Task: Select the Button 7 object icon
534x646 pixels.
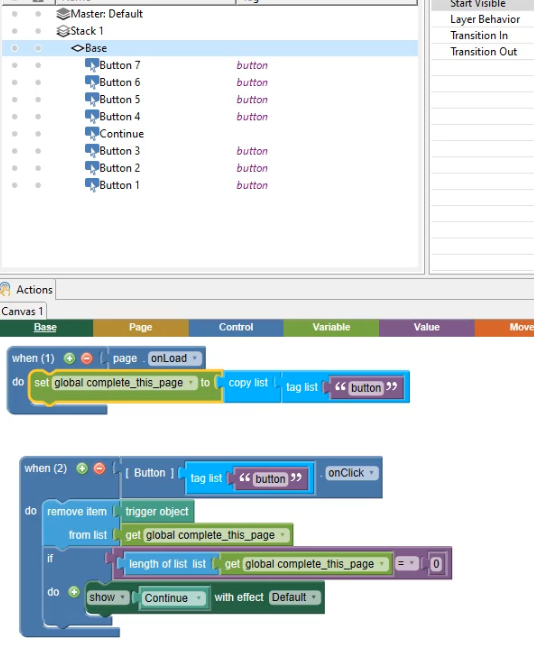Action: pos(91,65)
